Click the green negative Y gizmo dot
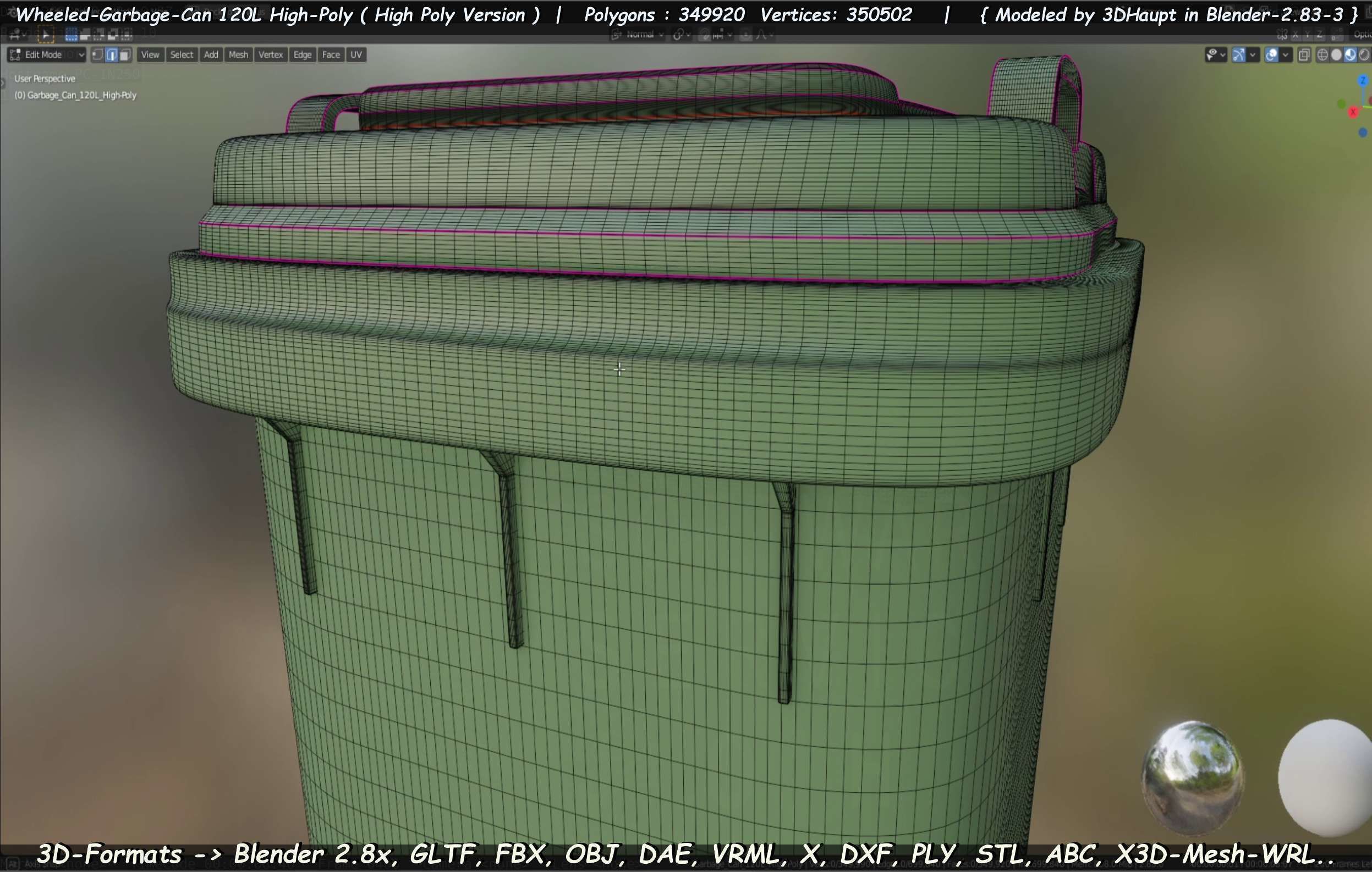Image resolution: width=1372 pixels, height=872 pixels. click(1341, 104)
